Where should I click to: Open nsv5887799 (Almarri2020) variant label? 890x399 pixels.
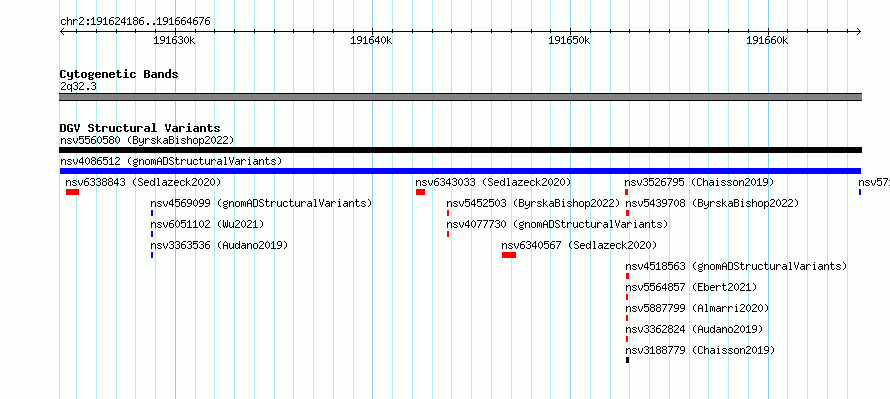click(697, 308)
